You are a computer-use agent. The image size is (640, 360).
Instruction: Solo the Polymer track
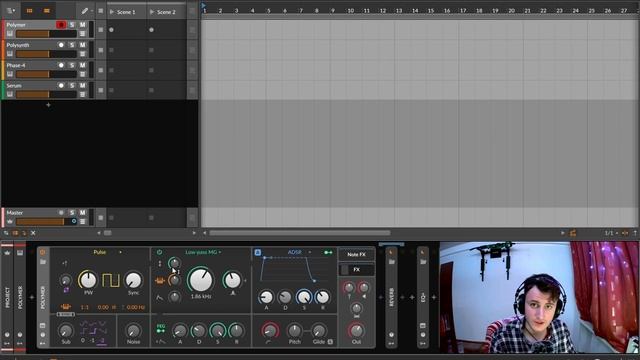[72, 25]
